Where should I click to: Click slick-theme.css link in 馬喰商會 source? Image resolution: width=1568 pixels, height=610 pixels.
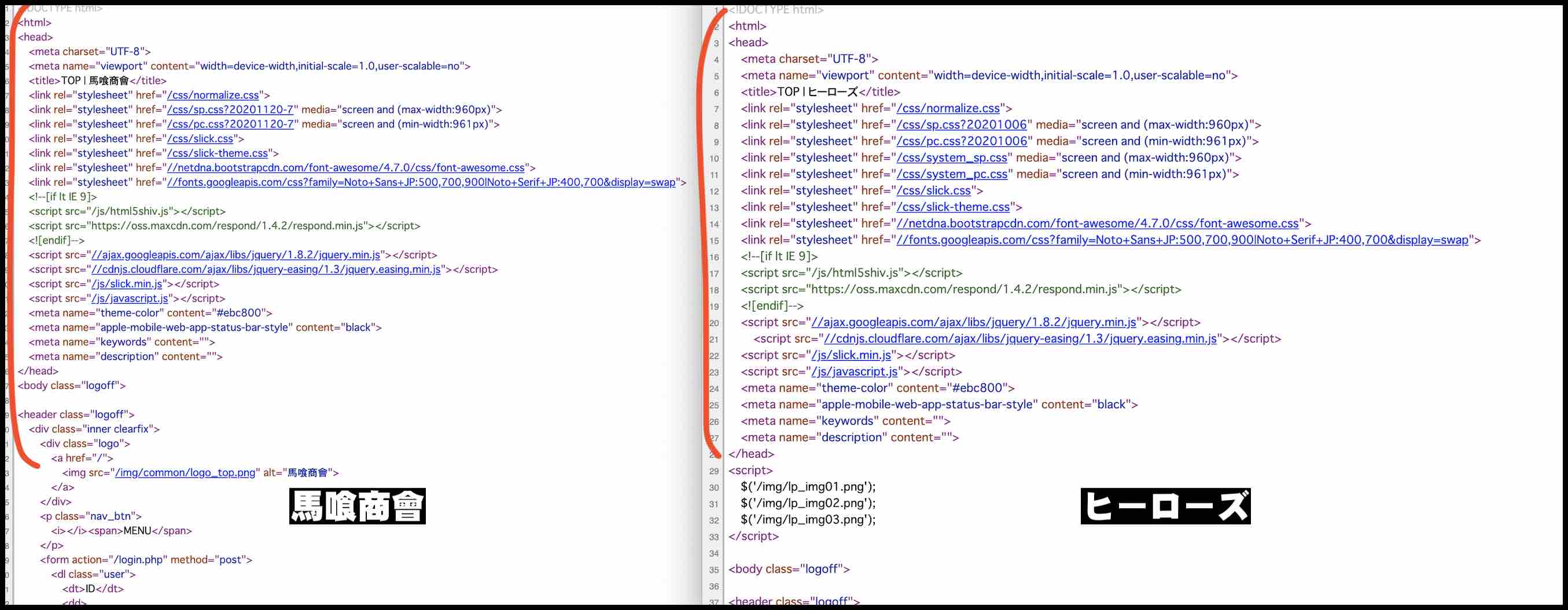(x=218, y=153)
